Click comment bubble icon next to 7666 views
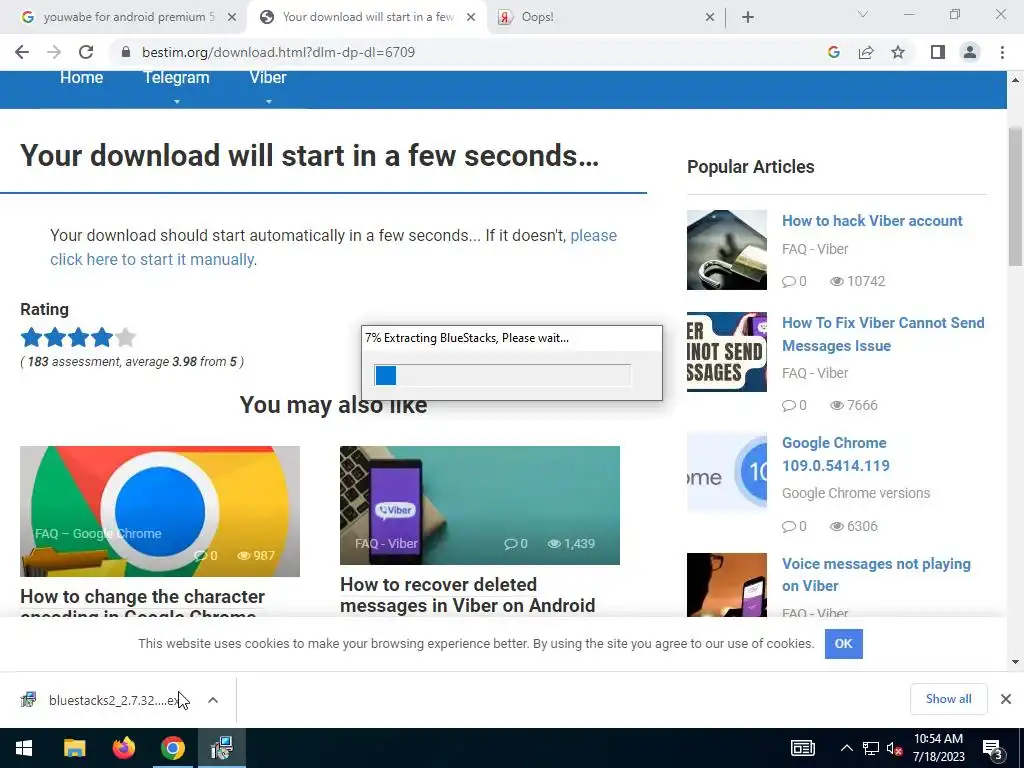 click(789, 406)
